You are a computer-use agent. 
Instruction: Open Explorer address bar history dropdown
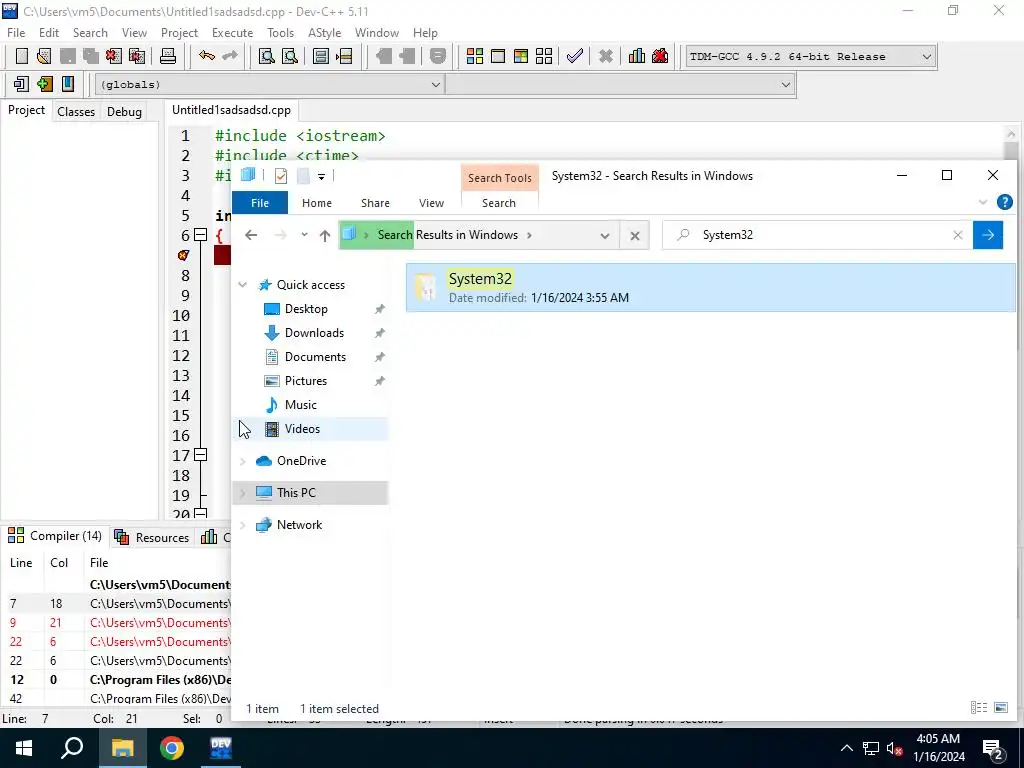click(x=605, y=236)
